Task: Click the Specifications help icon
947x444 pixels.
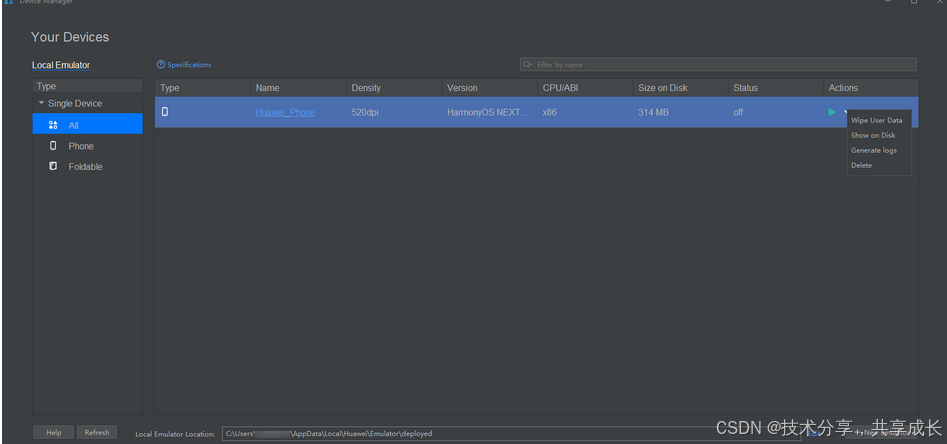Action: pos(161,65)
